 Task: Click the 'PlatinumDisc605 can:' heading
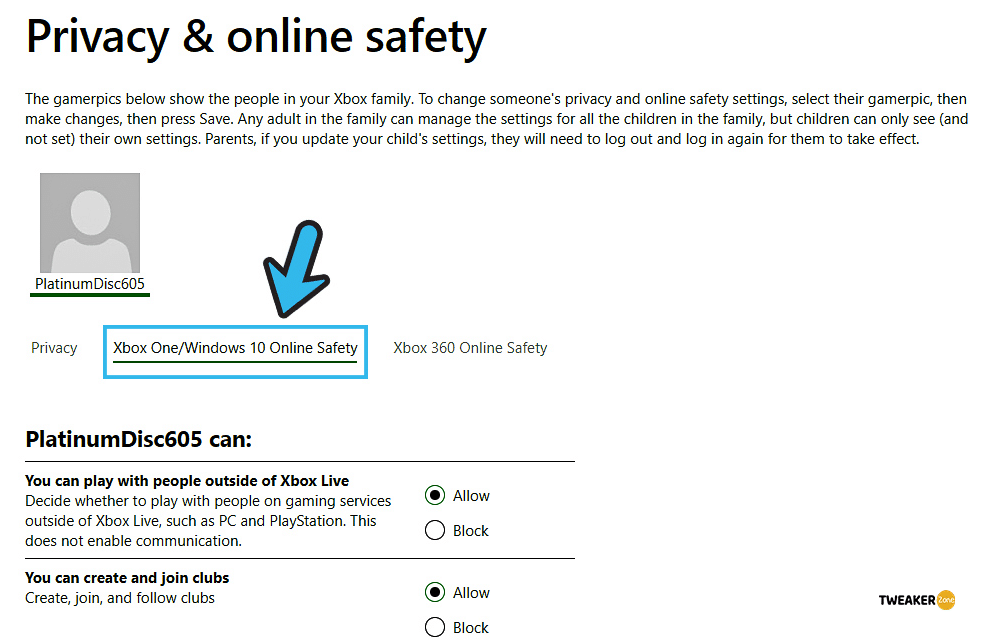[138, 439]
